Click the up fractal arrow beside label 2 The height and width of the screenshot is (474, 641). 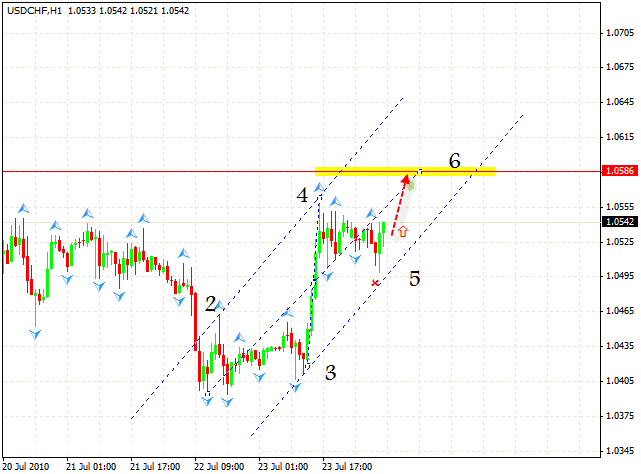(x=220, y=306)
